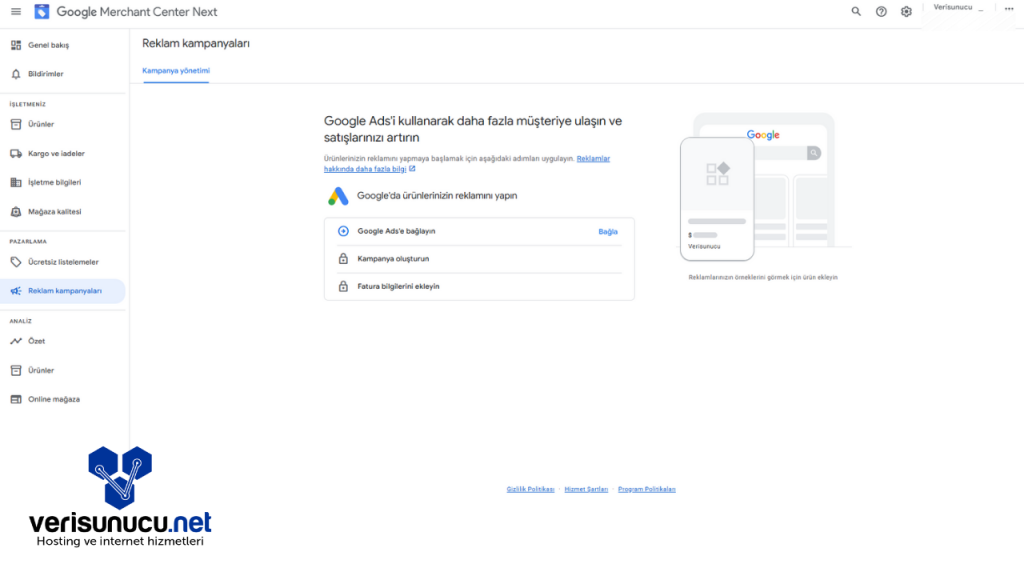Image resolution: width=1024 pixels, height=576 pixels.
Task: Go to Kargo ve iadeler
Action: point(63,153)
